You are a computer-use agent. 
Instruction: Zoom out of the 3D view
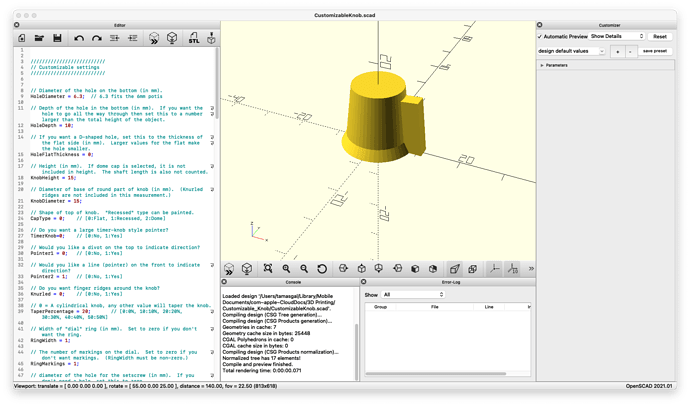click(x=304, y=269)
